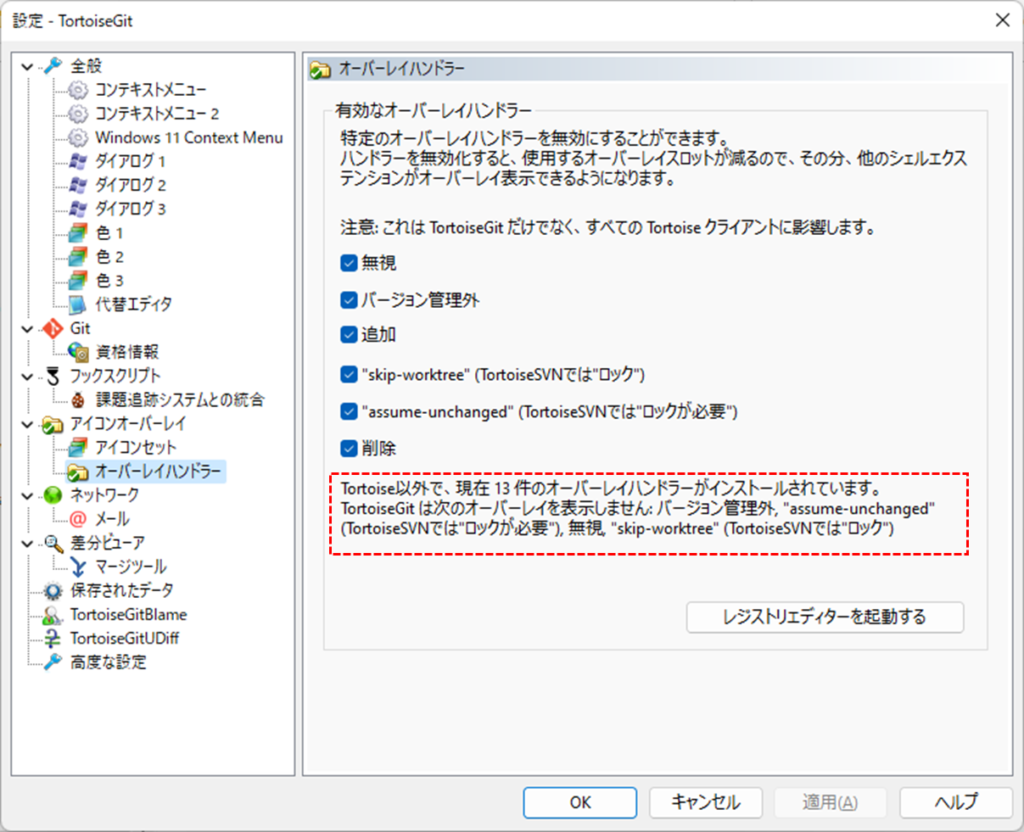The height and width of the screenshot is (832, 1024).
Task: Click the bug icon beside 課題追跡システムとの統合
Action: (x=78, y=400)
